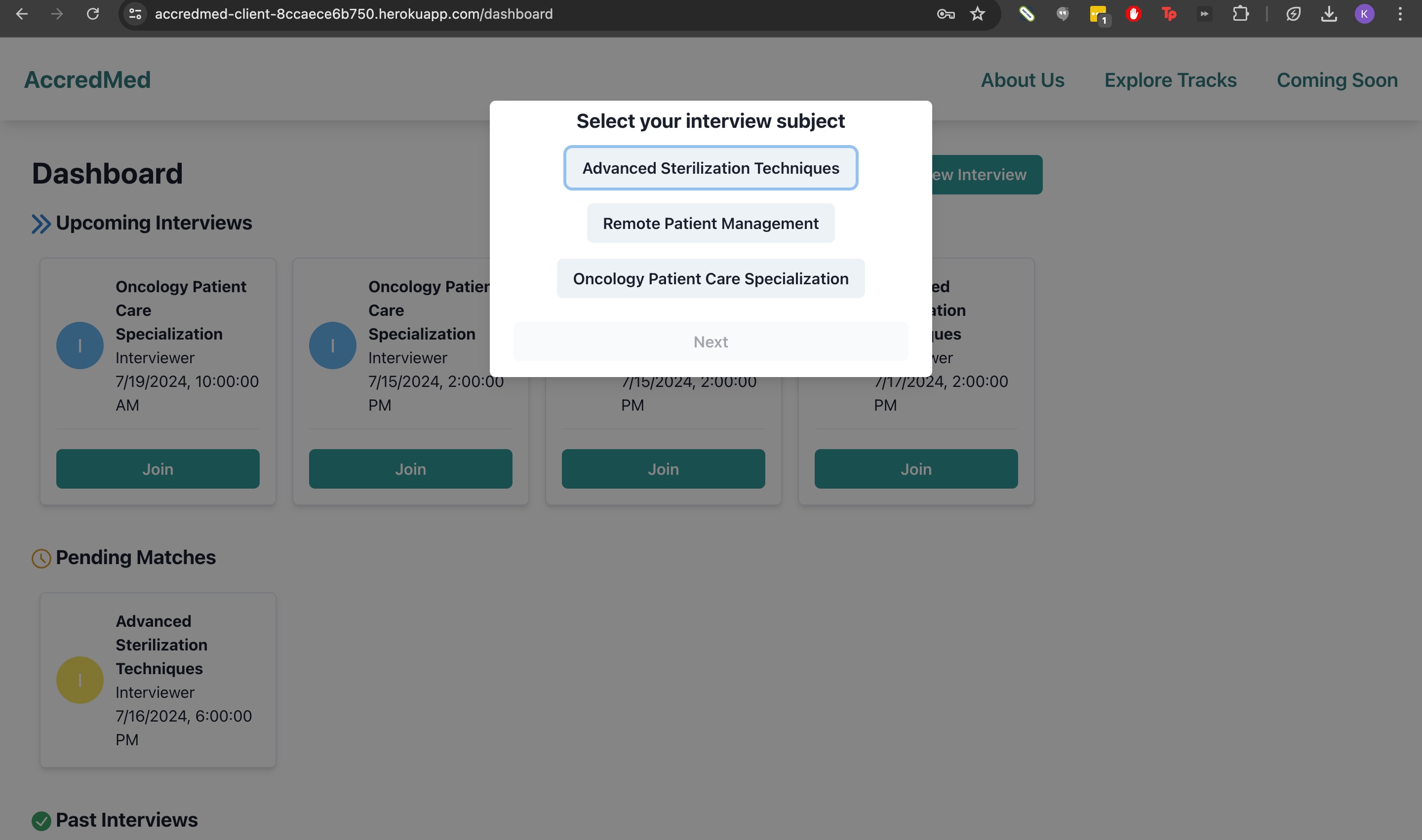
Task: Choose Oncology Patient Care Specialization option
Action: pos(710,278)
